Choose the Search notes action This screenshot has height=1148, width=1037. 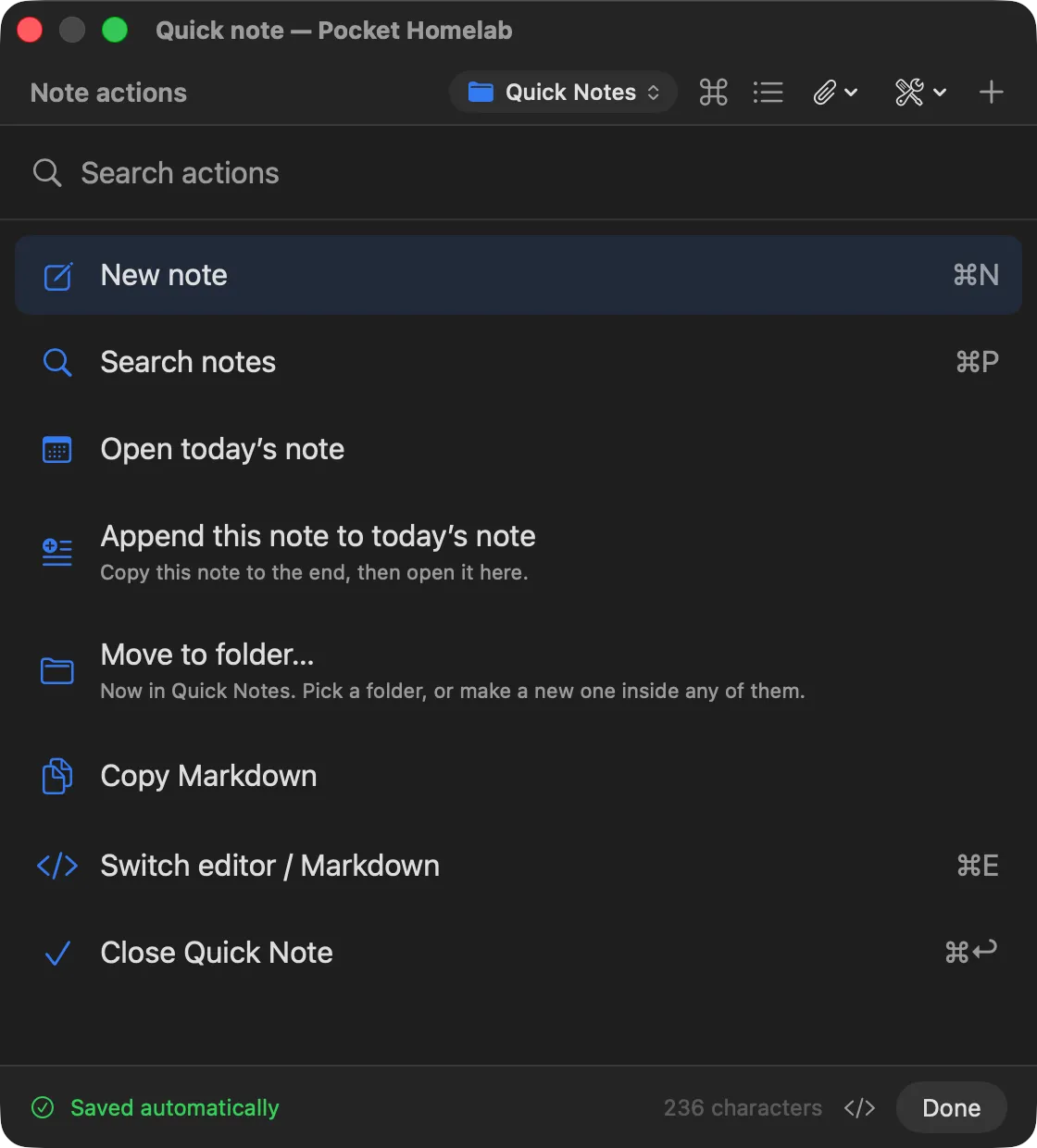pyautogui.click(x=518, y=362)
